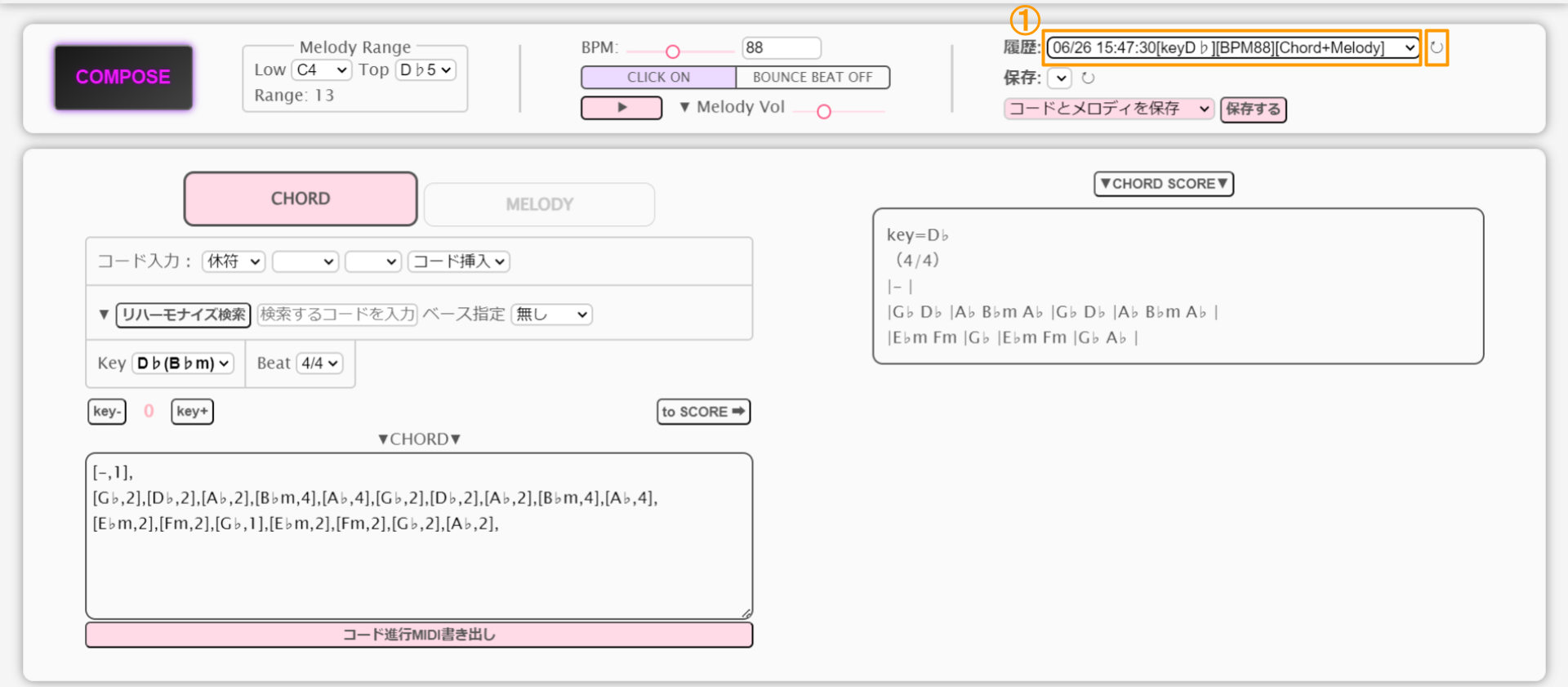The width and height of the screenshot is (1568, 687).
Task: Toggle BOUNCE BEAT OFF
Action: point(813,78)
